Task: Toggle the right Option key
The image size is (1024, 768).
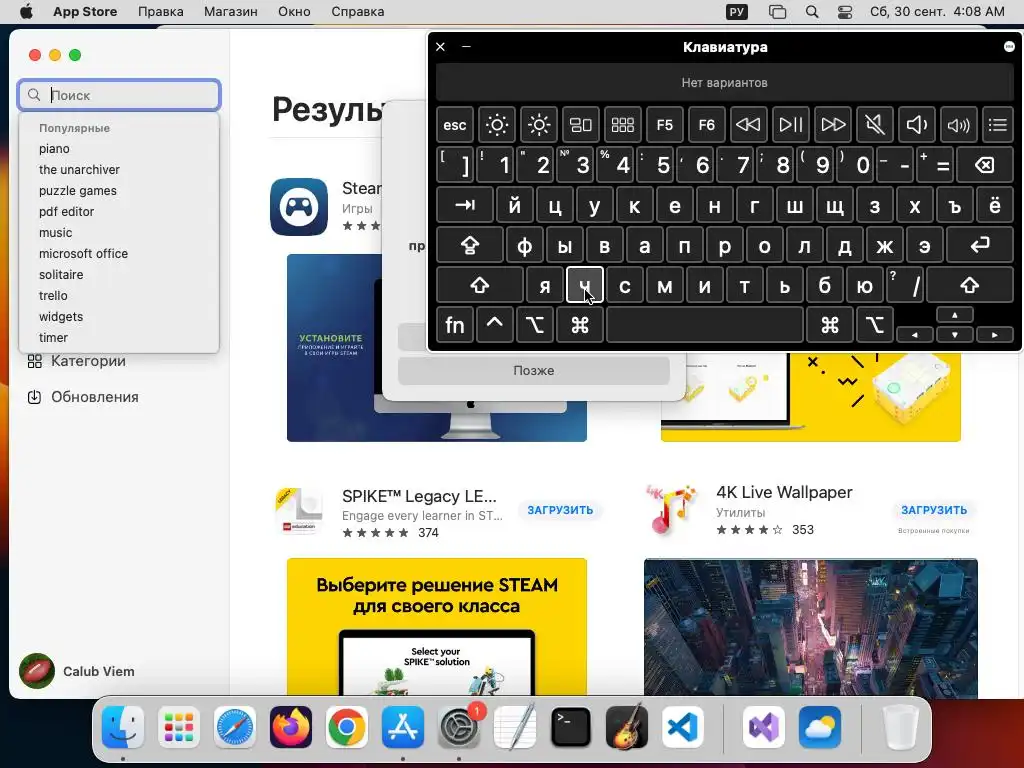Action: 874,325
